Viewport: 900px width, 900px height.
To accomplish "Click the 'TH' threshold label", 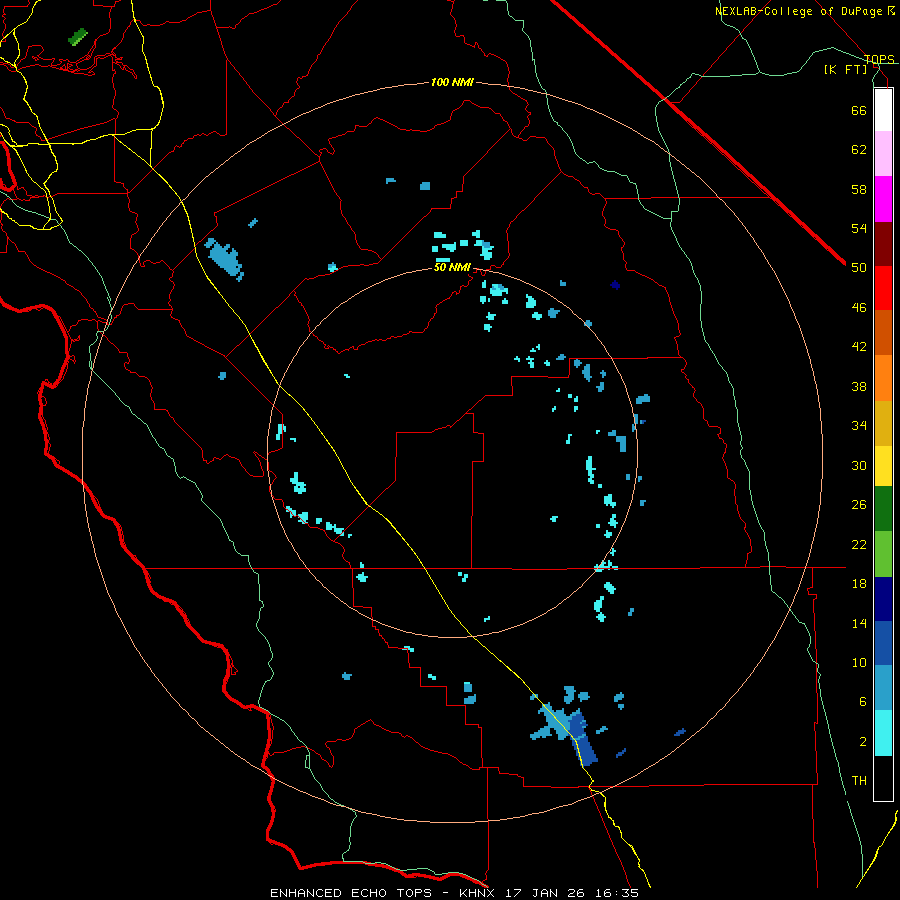I will coord(859,781).
